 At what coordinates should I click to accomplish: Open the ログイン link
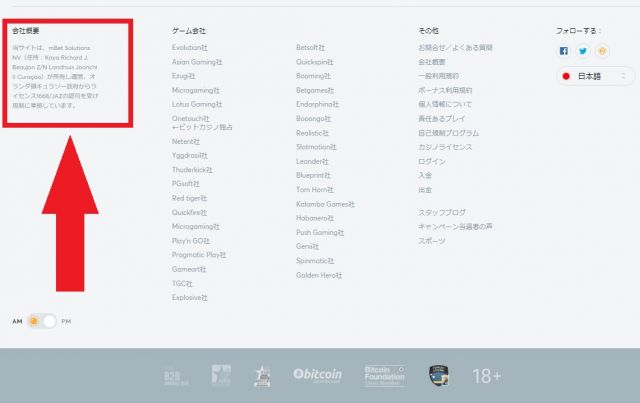point(432,161)
